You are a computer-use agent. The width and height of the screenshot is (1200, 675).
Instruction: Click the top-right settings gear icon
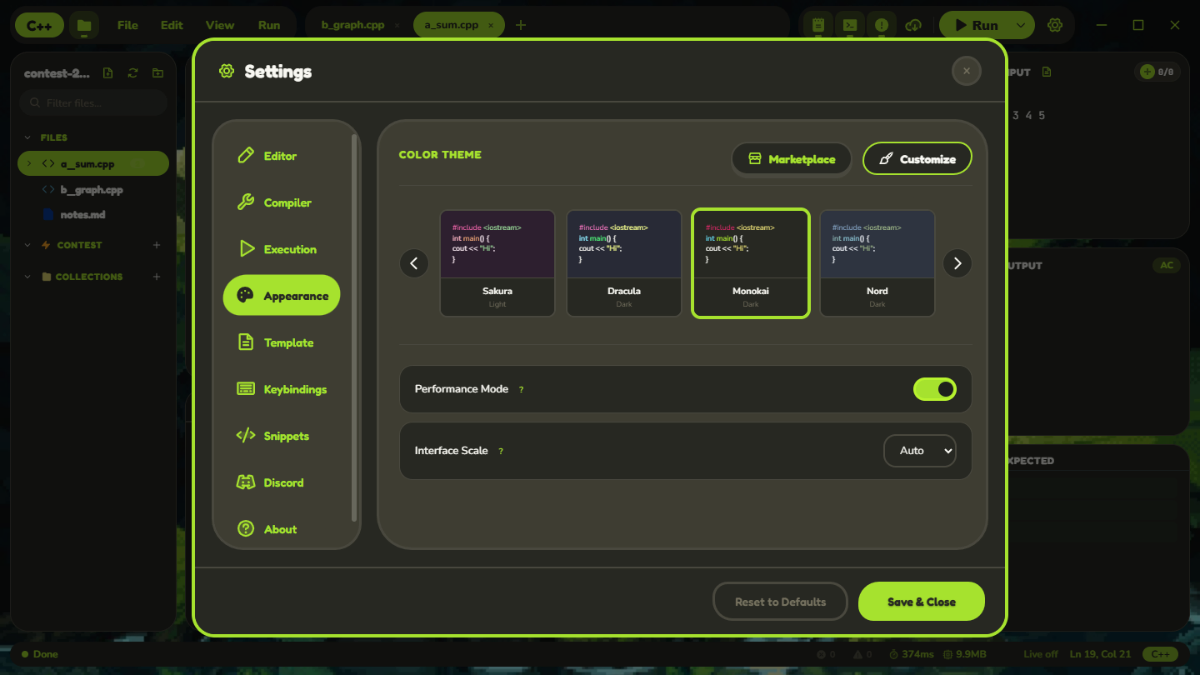(x=1055, y=25)
